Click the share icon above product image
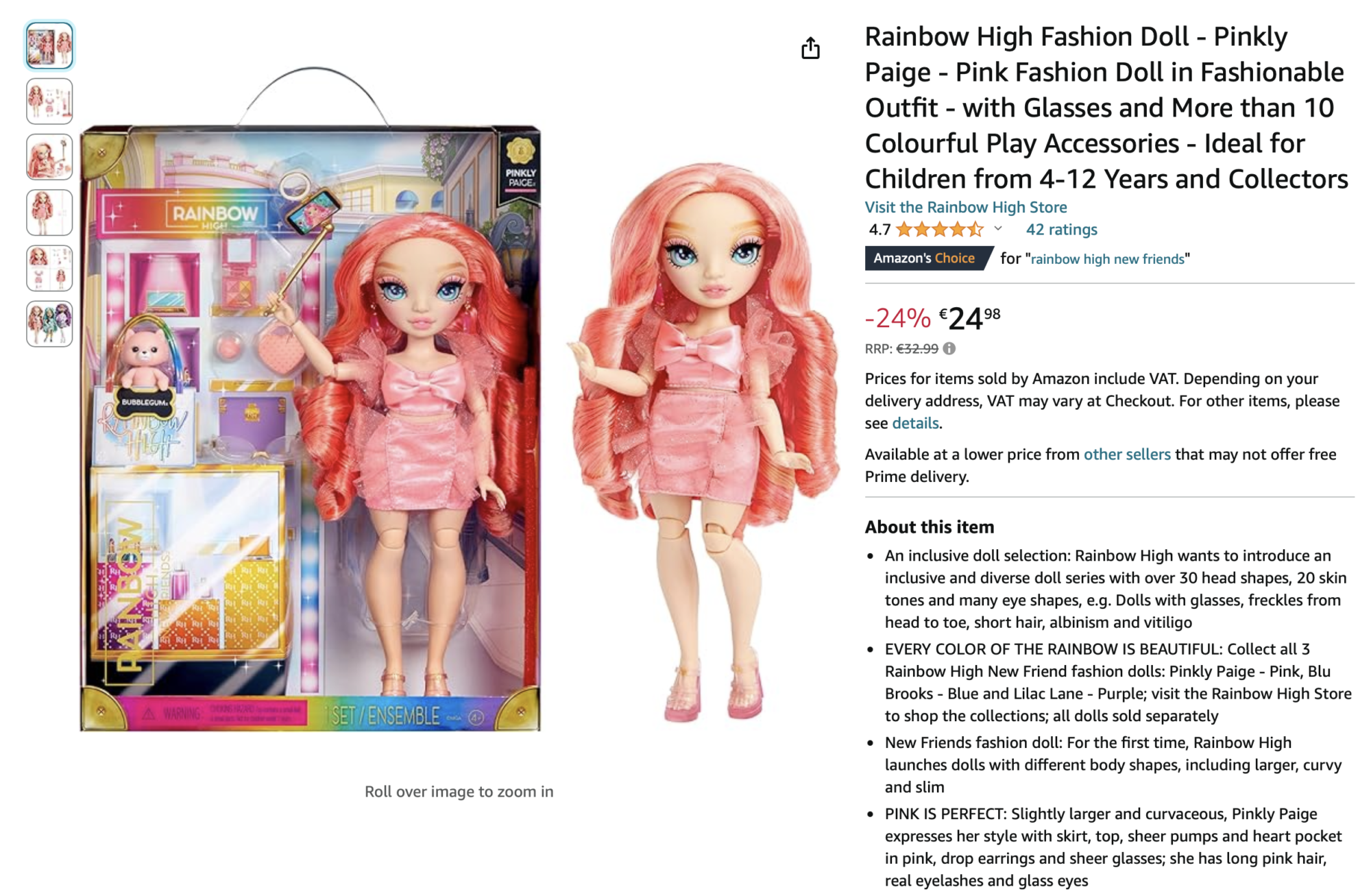The image size is (1371, 896). [810, 48]
